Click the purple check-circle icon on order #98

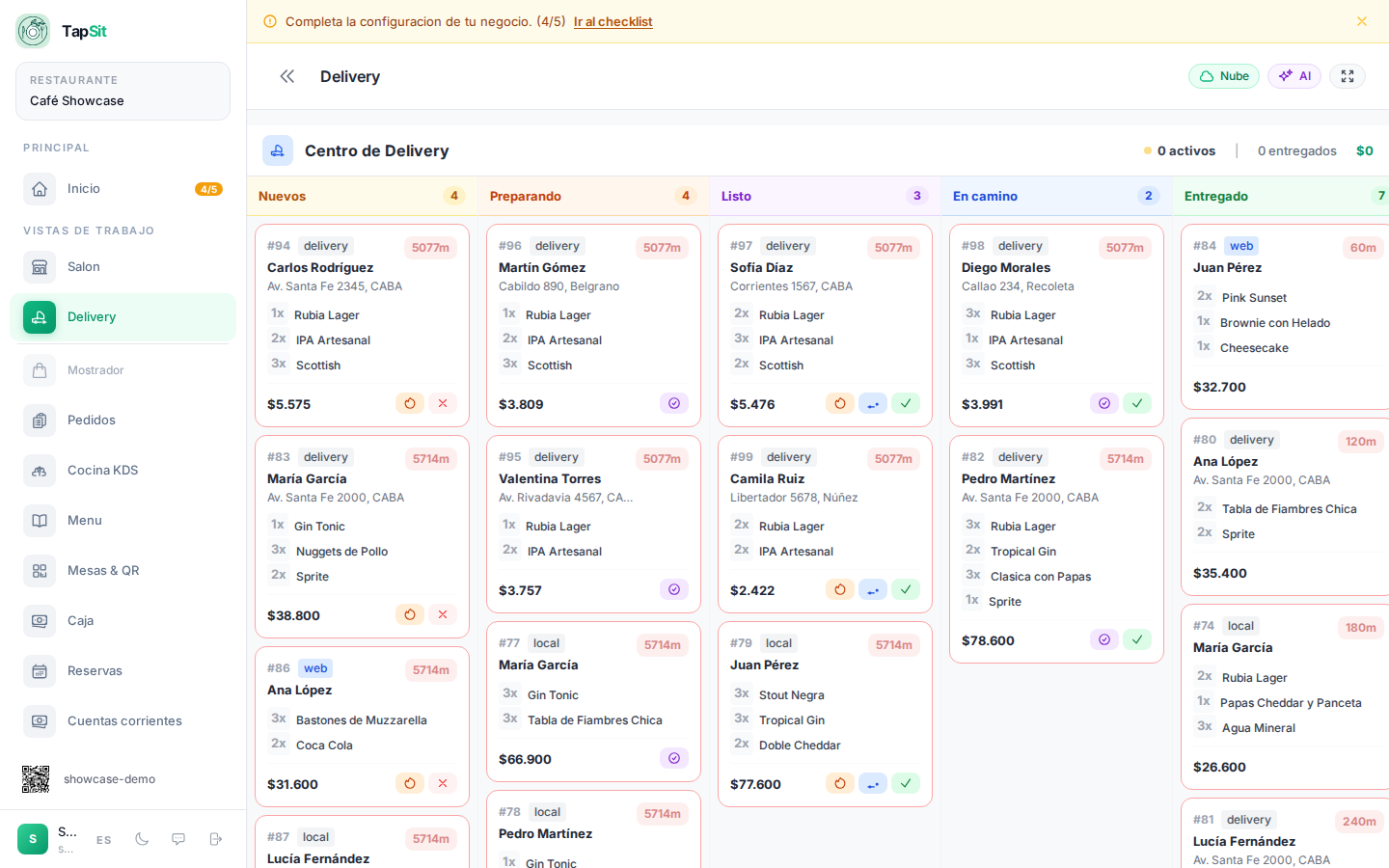click(x=1104, y=403)
